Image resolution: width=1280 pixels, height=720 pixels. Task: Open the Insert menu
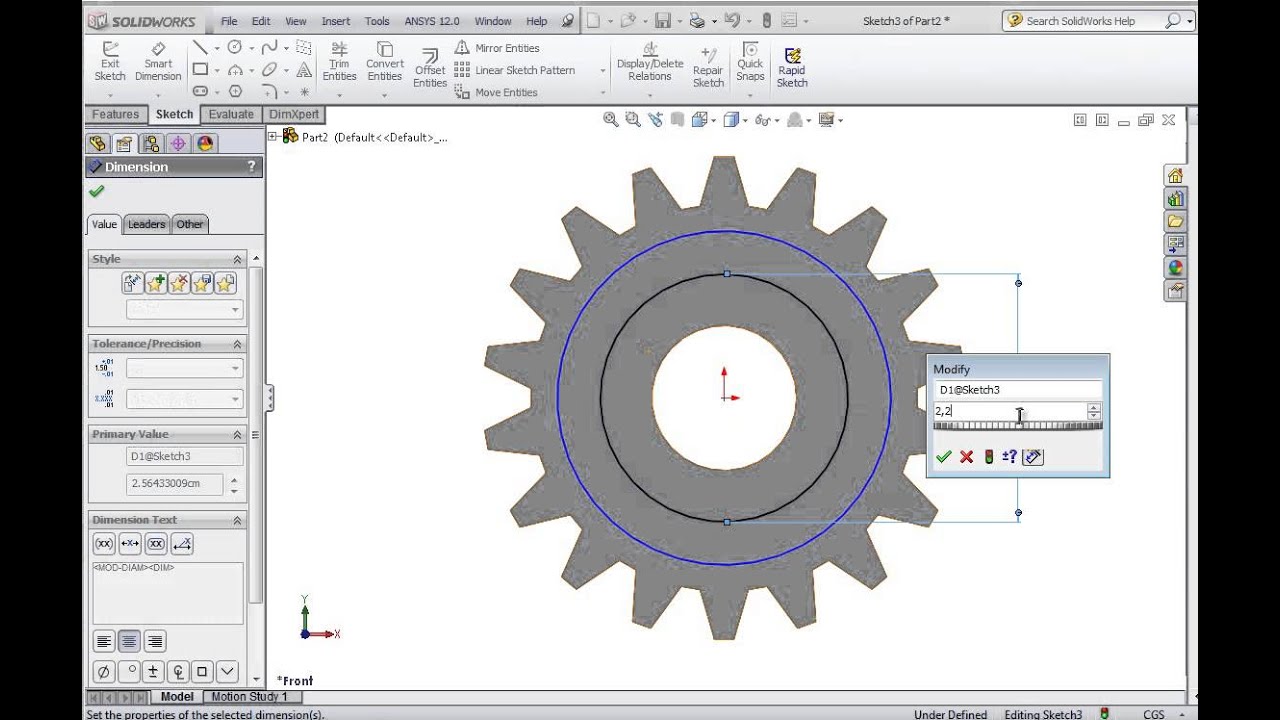point(336,21)
